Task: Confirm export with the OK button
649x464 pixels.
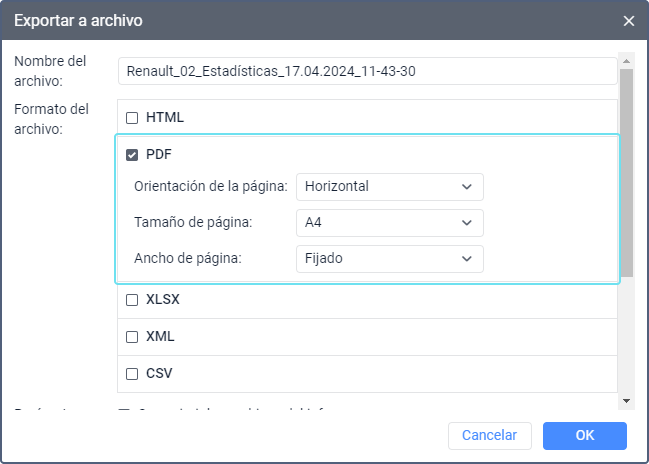Action: (x=584, y=435)
